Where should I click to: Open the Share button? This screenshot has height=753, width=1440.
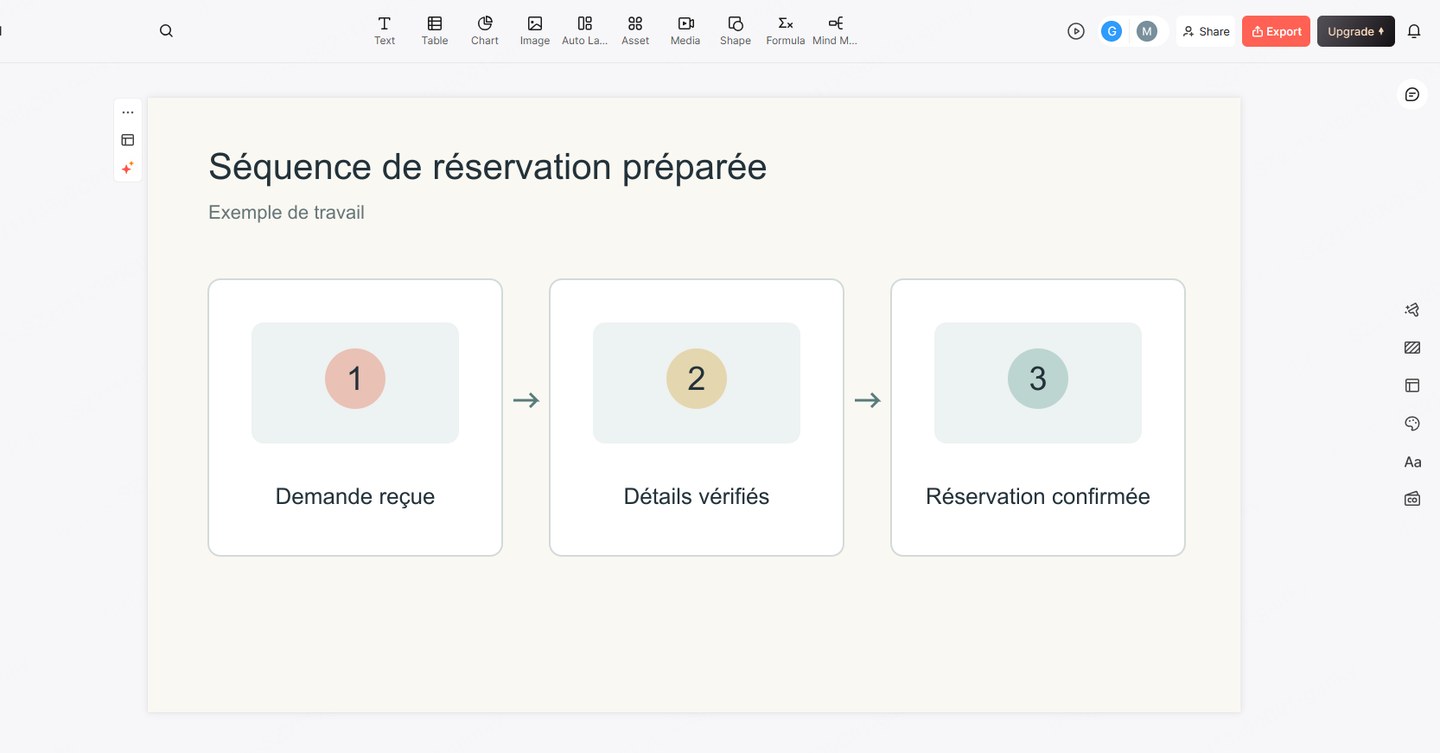1206,31
